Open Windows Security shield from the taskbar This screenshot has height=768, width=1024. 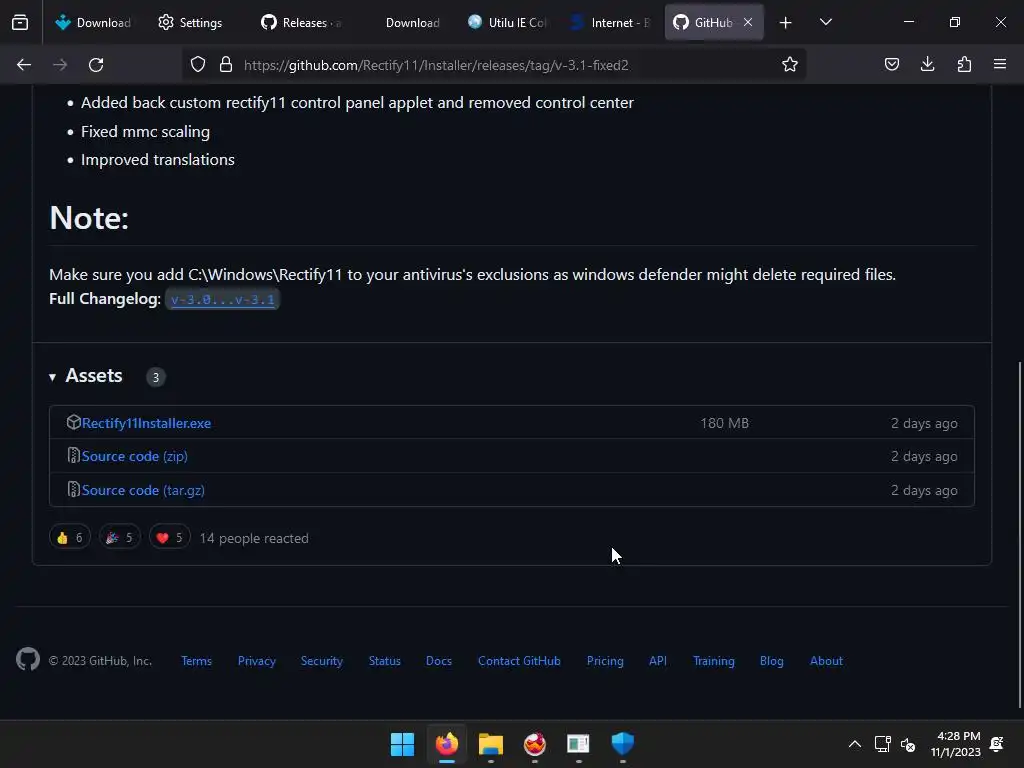(622, 744)
